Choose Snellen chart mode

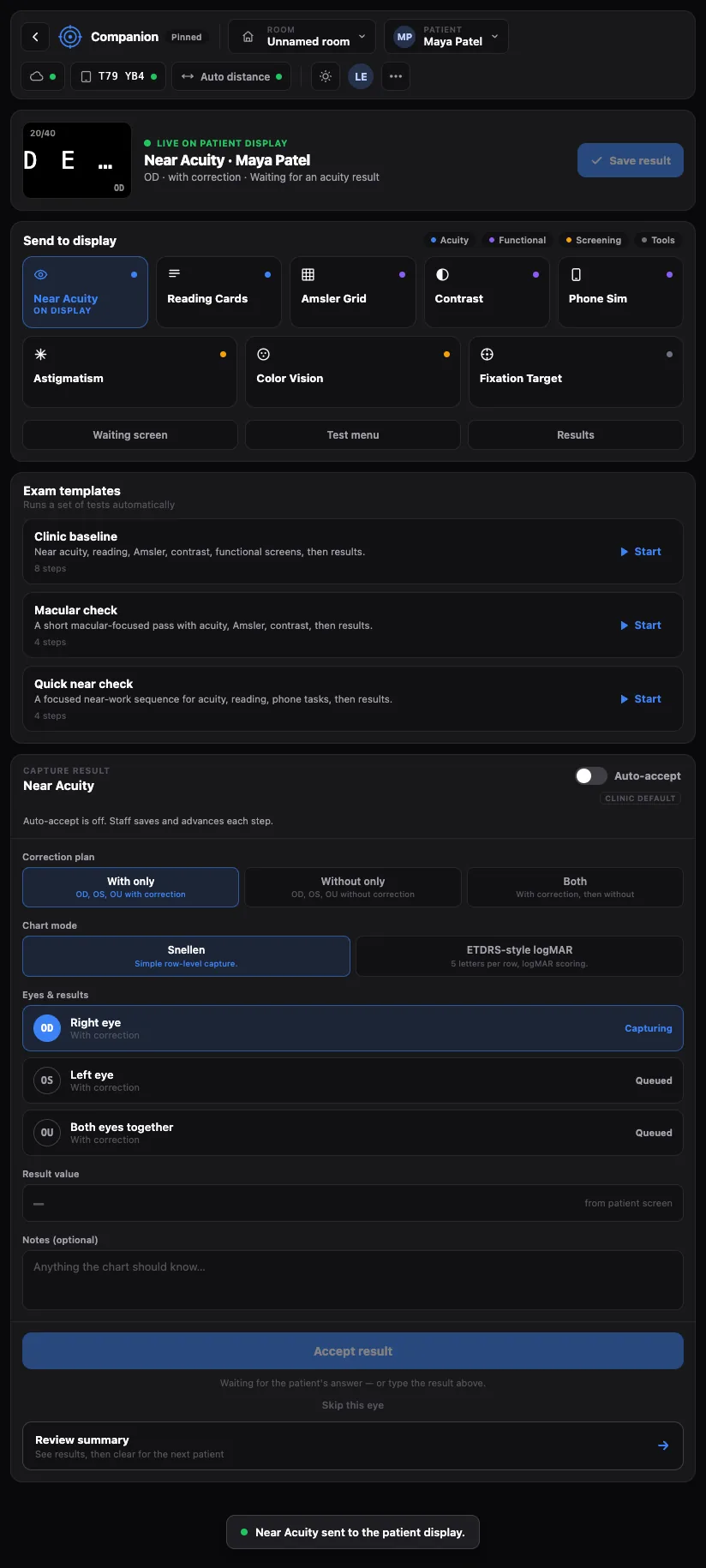point(186,956)
